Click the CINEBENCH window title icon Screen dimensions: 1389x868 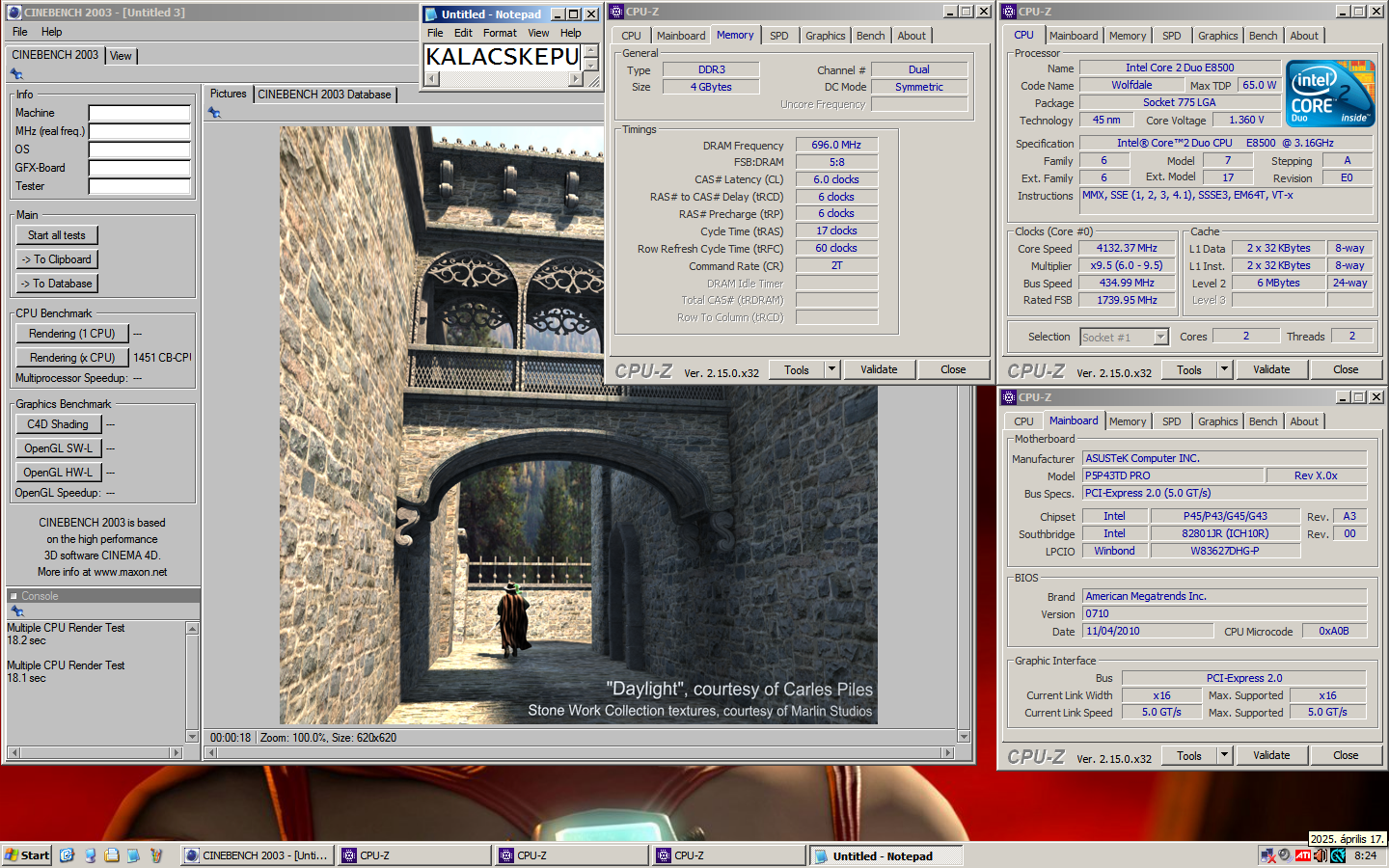click(14, 13)
